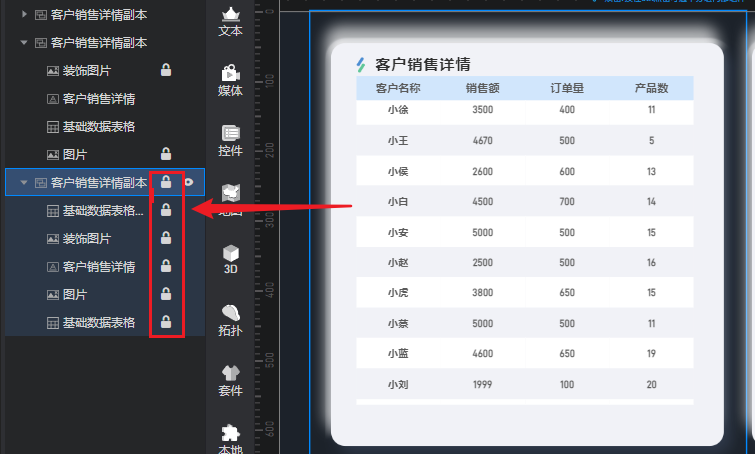Viewport: 755px width, 454px height.
Task: Open the 拓扑 (topology) component category
Action: (x=230, y=320)
